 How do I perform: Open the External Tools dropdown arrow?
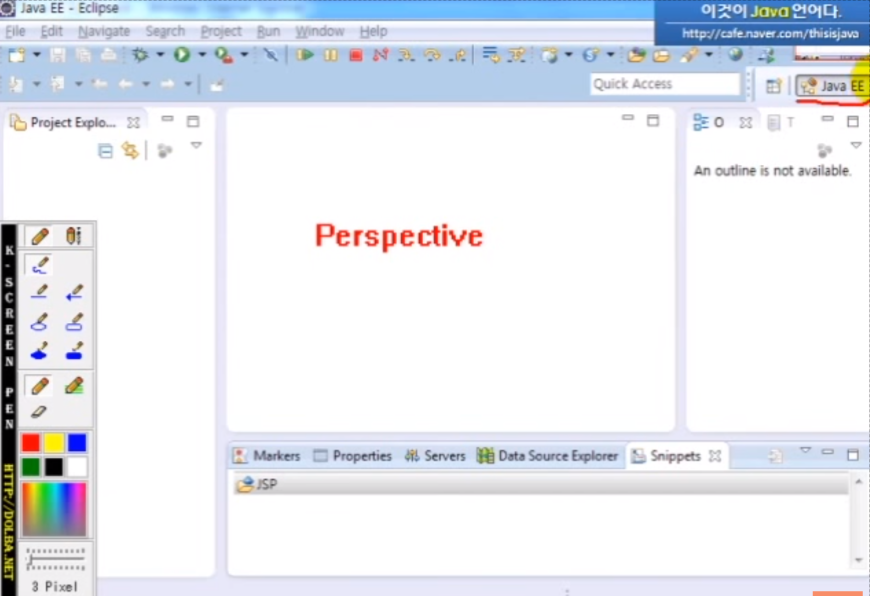pyautogui.click(x=244, y=55)
